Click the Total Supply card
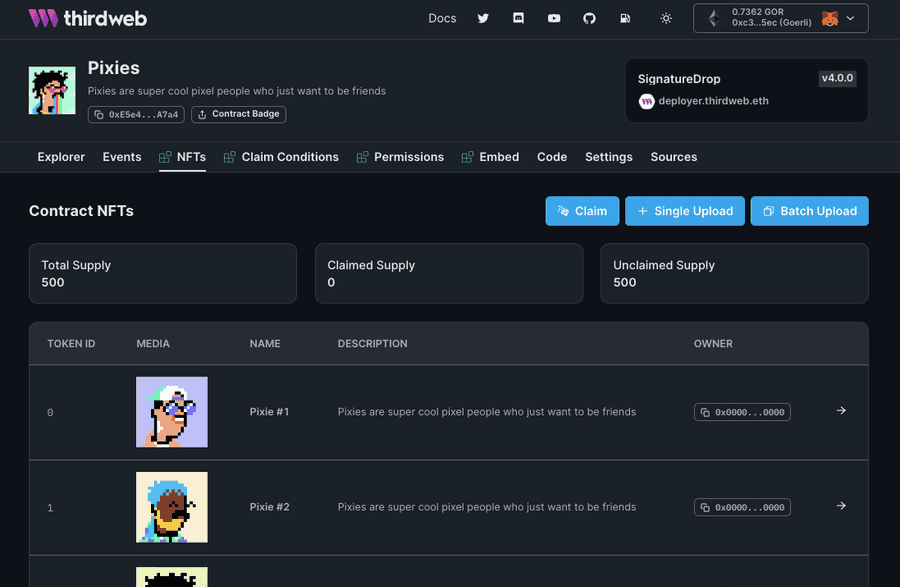 click(163, 274)
